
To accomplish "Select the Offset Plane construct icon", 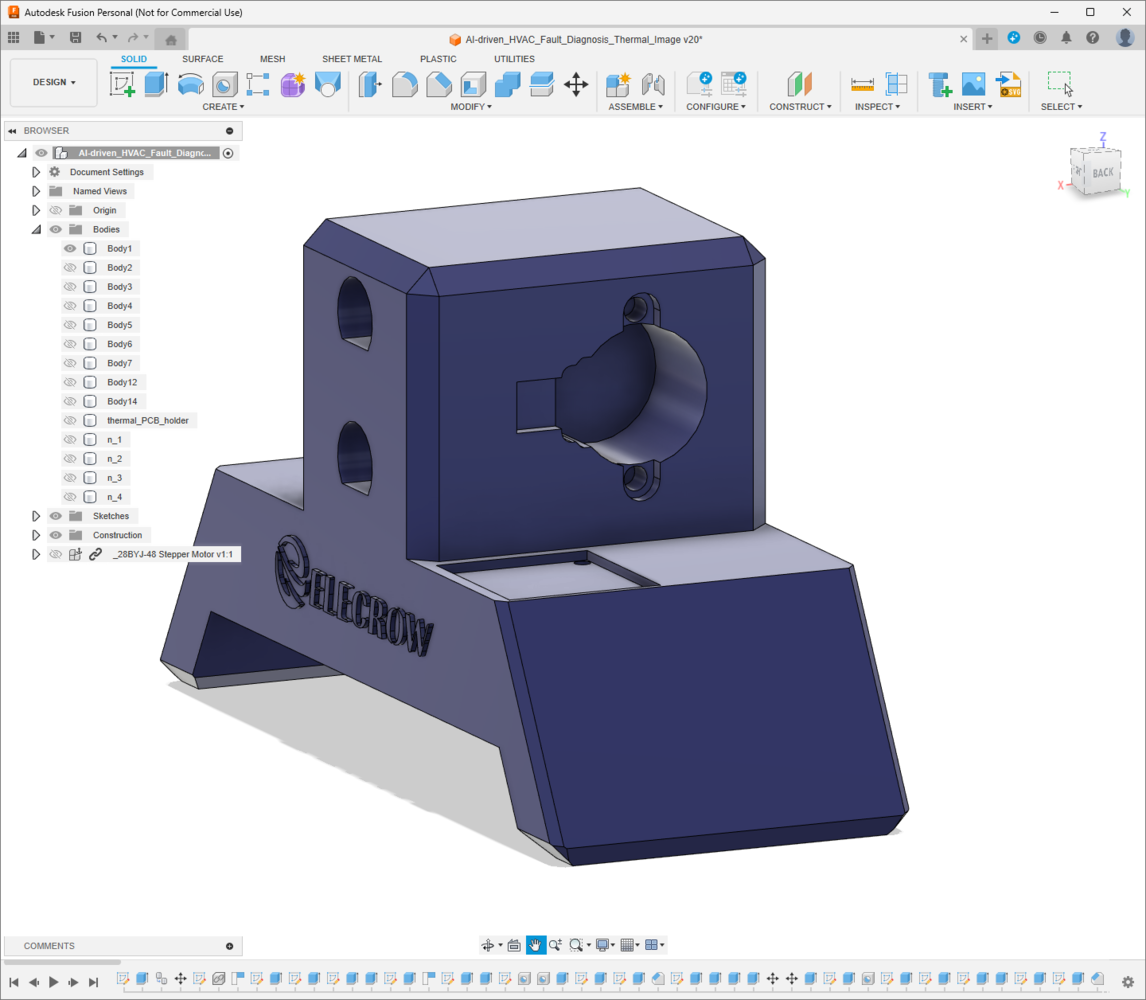I will 800,84.
